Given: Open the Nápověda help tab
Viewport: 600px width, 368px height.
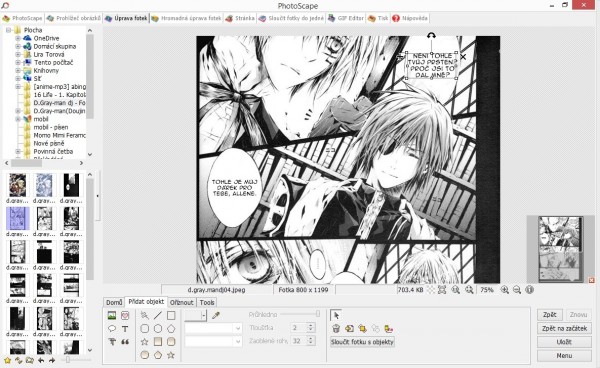Looking at the screenshot, I should click(410, 18).
